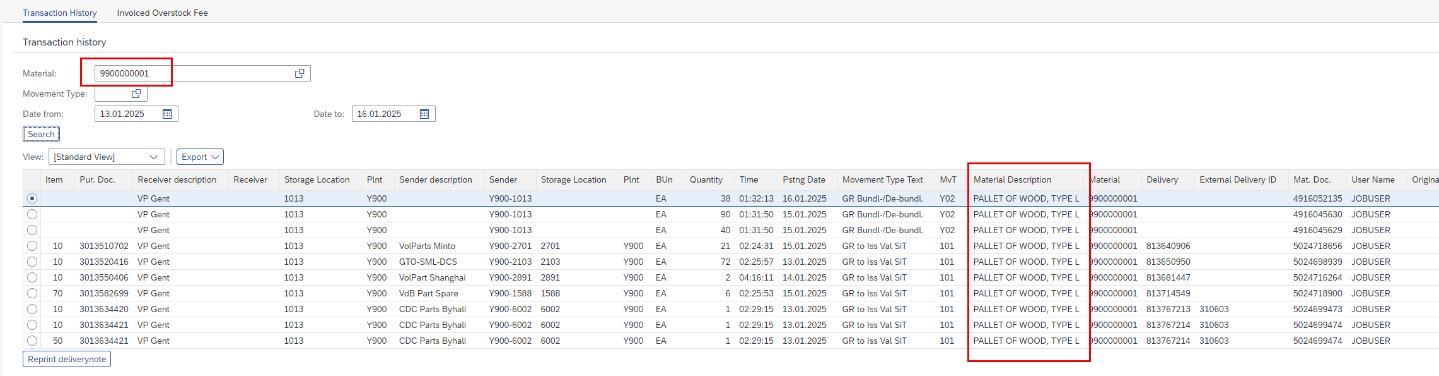Select radio button for VolPart Shanghai row
The height and width of the screenshot is (376, 1439).
point(32,277)
